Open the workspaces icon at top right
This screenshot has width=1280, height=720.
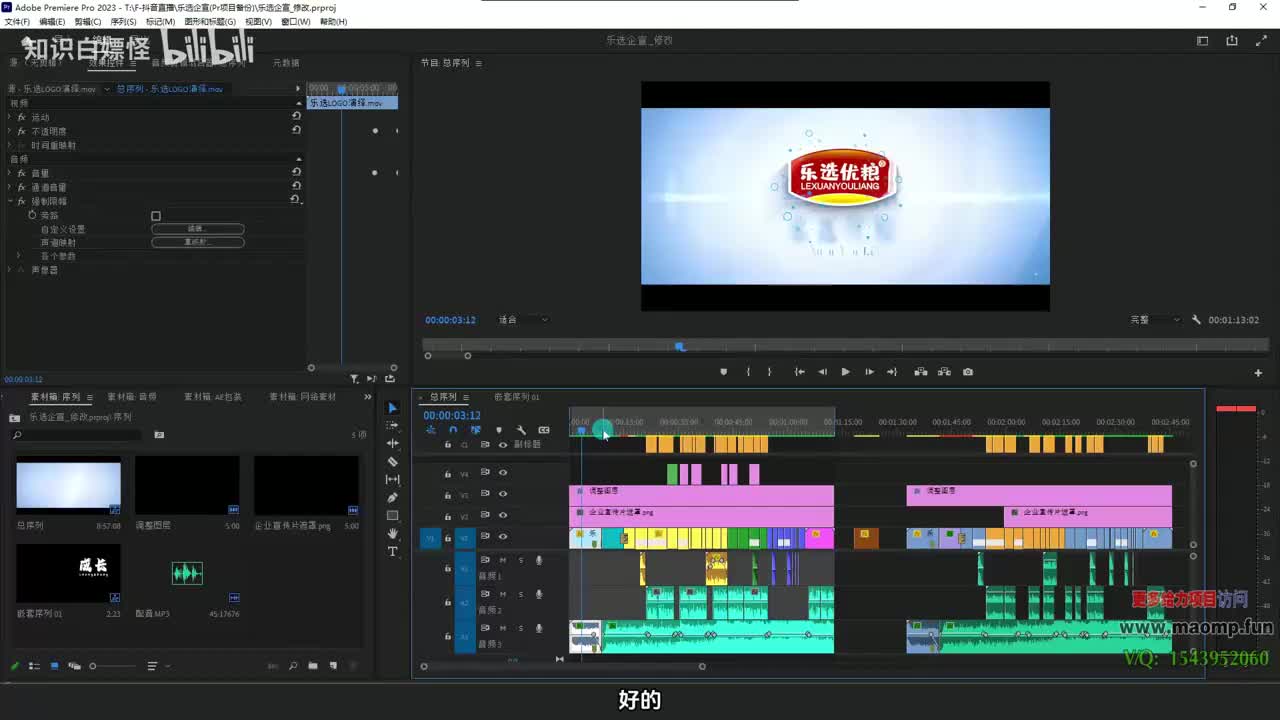[x=1202, y=41]
